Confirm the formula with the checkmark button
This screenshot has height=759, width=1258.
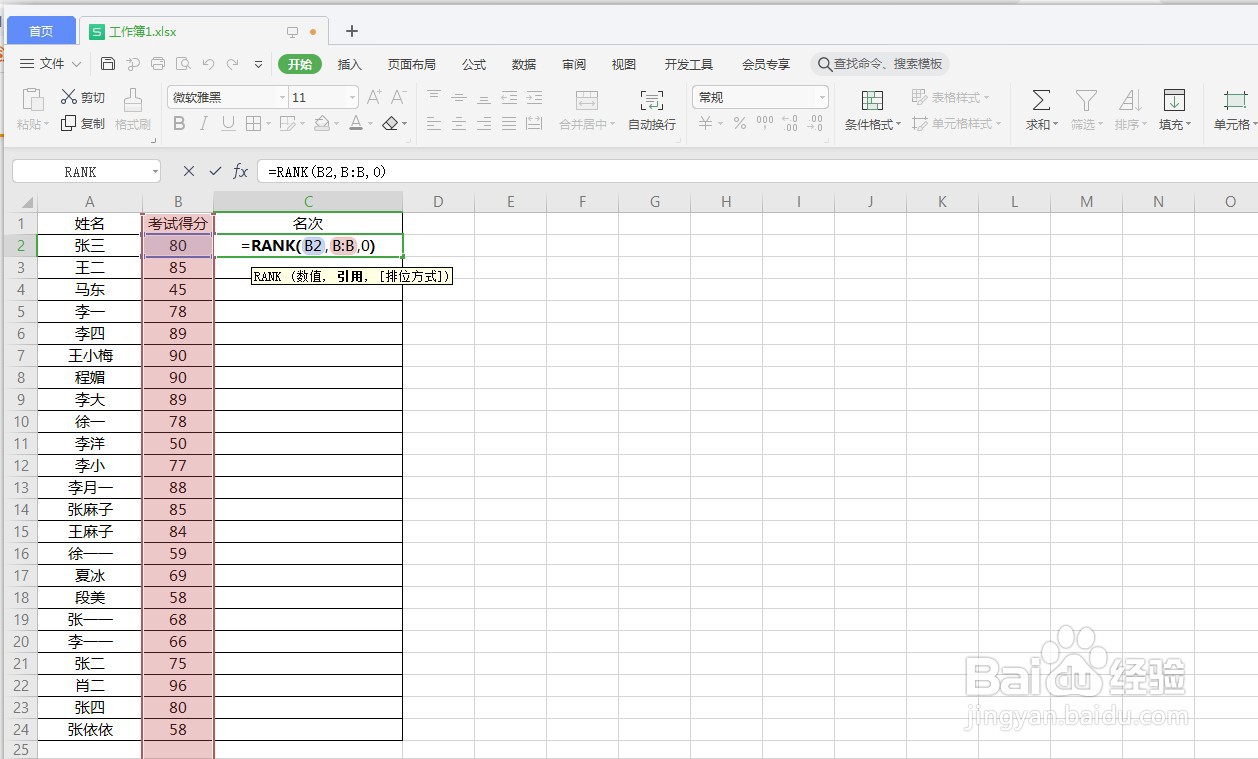click(x=214, y=171)
